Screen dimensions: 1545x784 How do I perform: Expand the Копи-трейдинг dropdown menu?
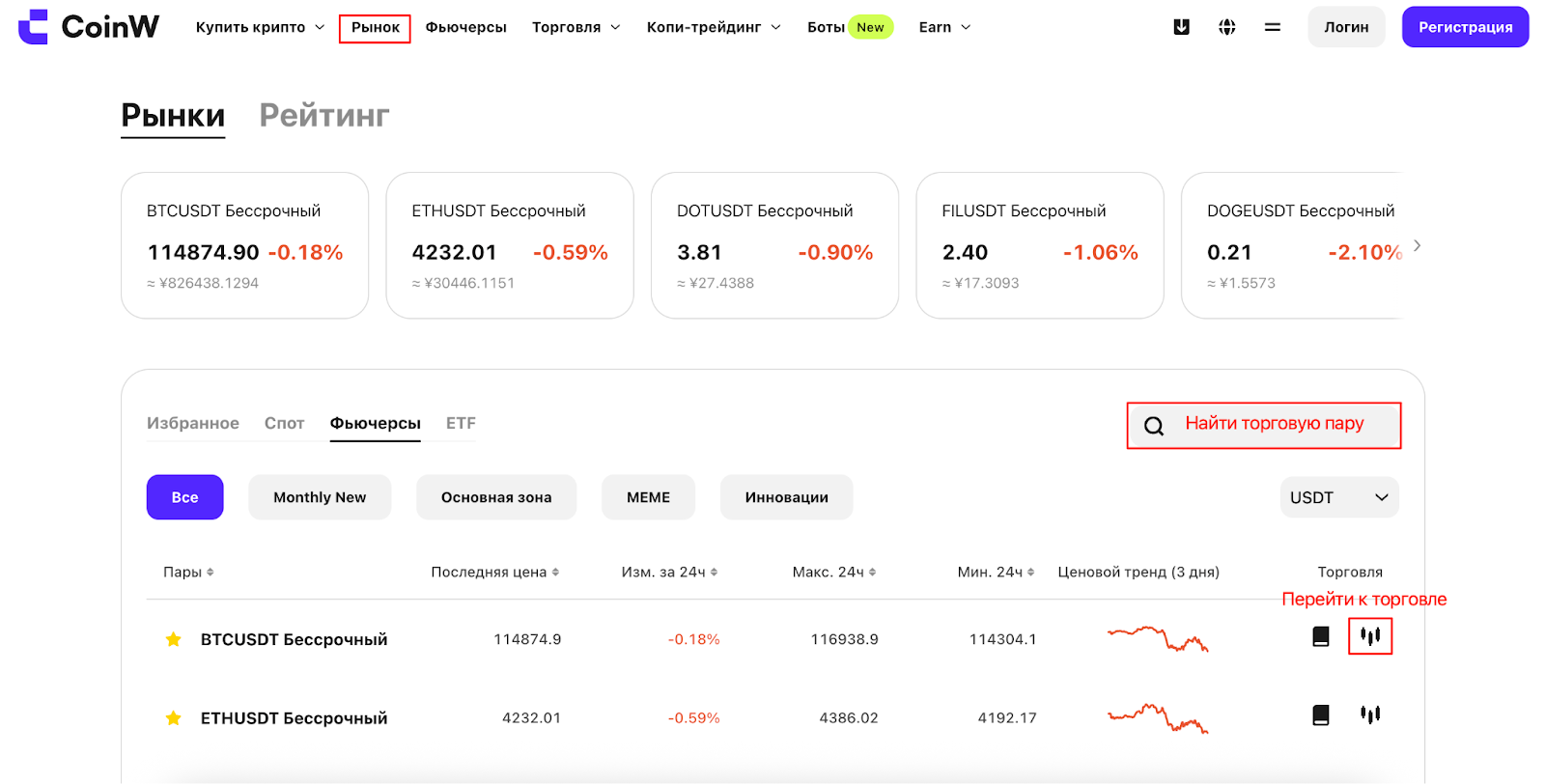(x=714, y=27)
